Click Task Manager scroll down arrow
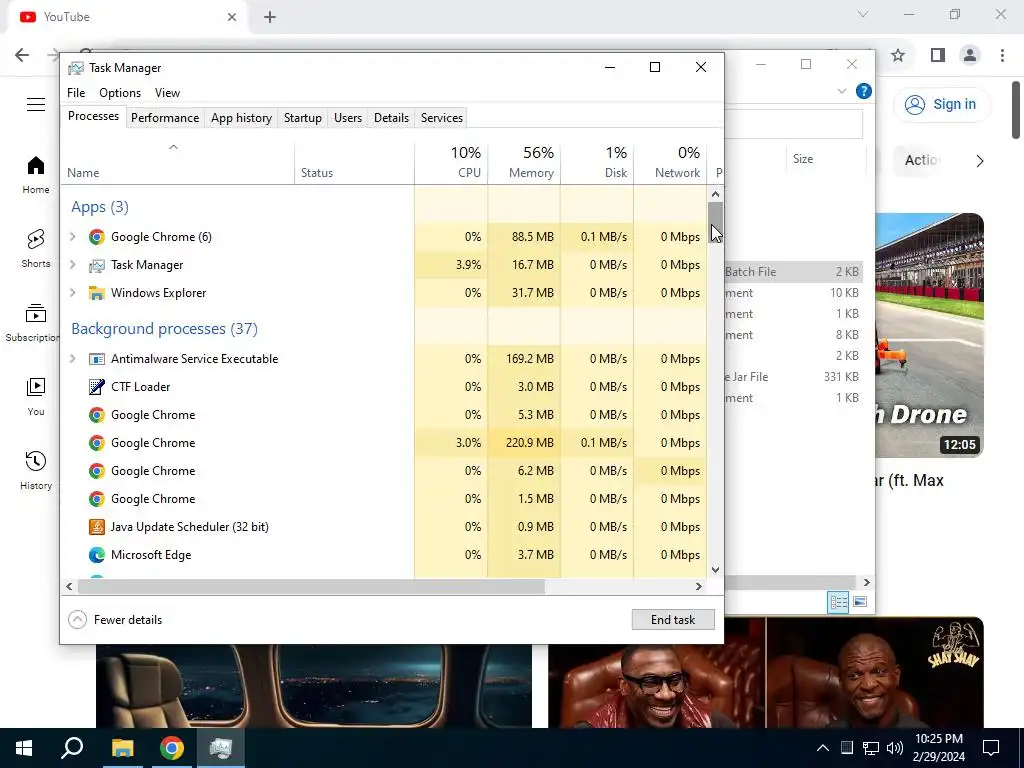The image size is (1024, 768). pyautogui.click(x=715, y=569)
